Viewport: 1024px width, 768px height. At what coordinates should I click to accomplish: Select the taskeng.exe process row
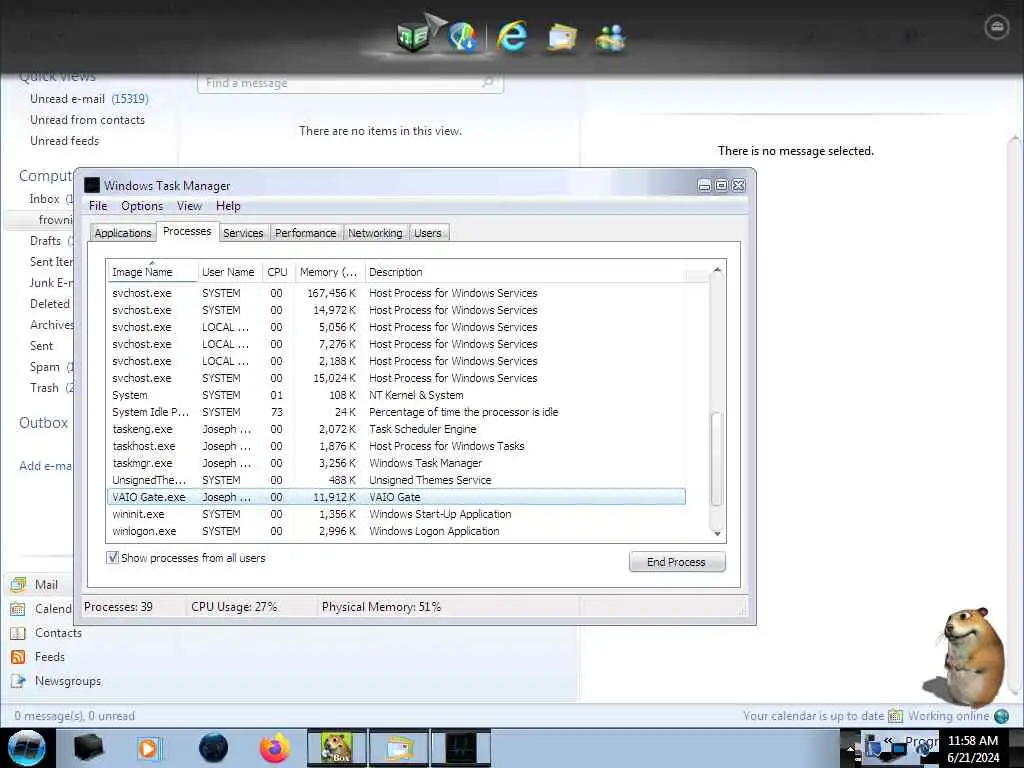396,429
